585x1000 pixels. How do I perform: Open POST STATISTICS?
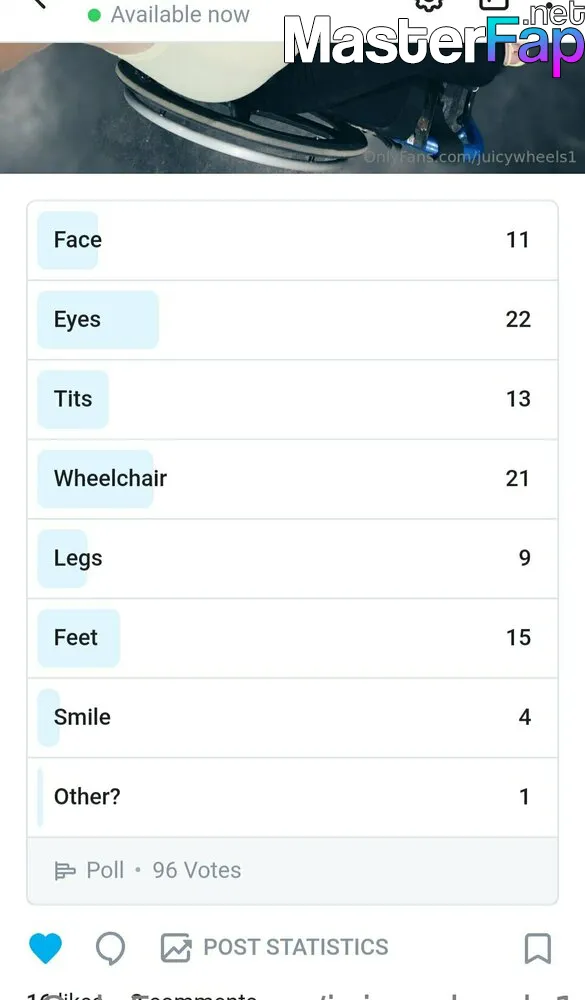(x=295, y=947)
